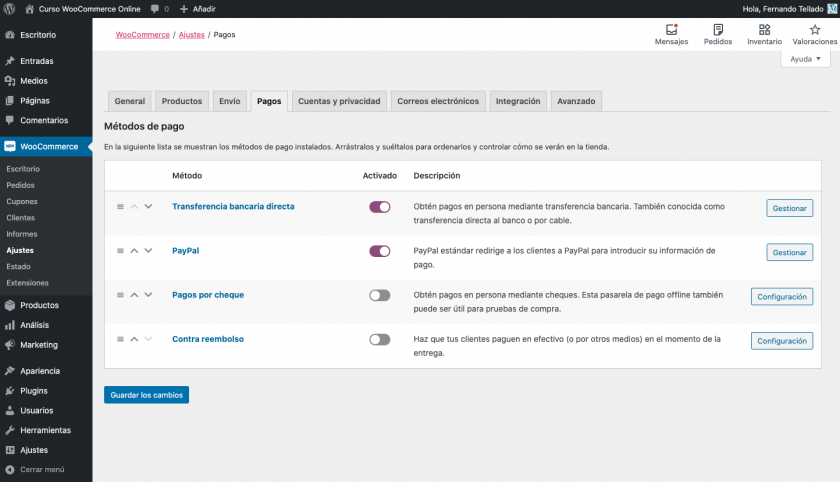Click Guardar los cambios button
Image resolution: width=840 pixels, height=482 pixels.
[146, 395]
